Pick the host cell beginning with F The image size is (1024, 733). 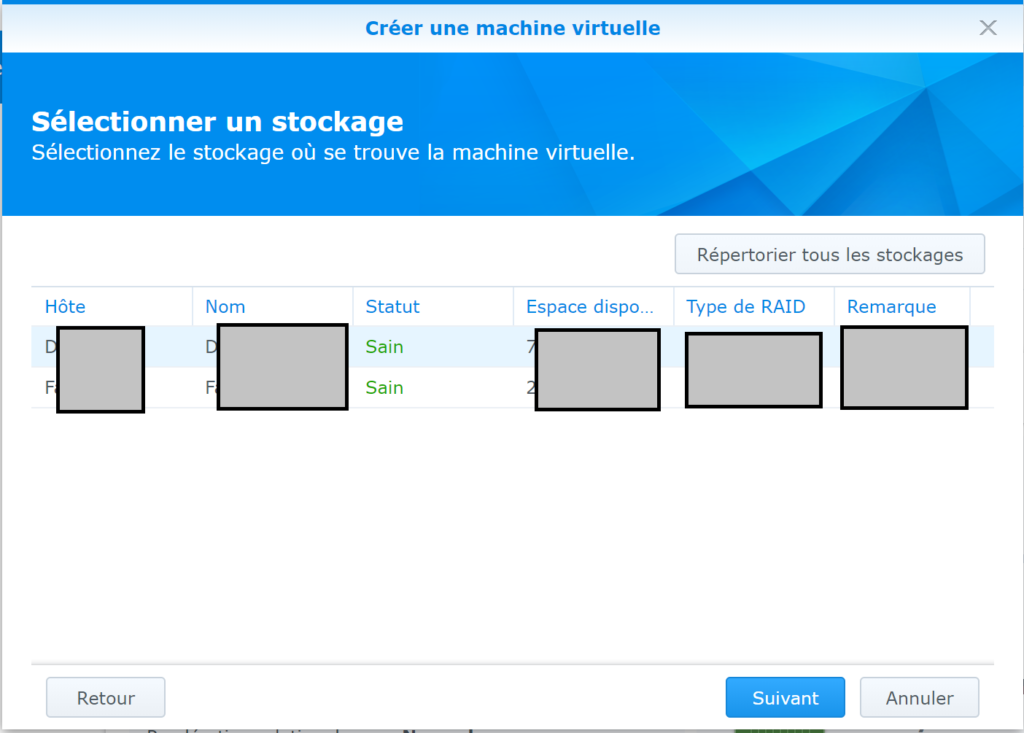49,388
